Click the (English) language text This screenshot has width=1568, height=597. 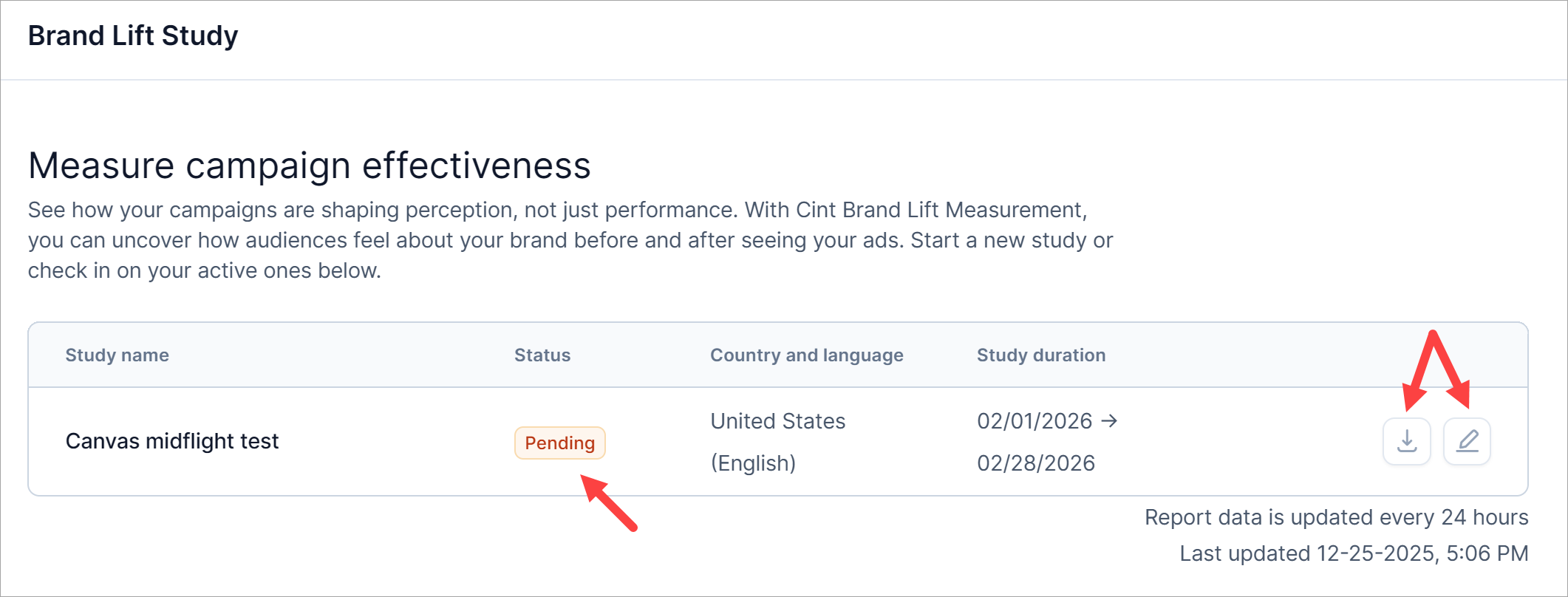[753, 463]
